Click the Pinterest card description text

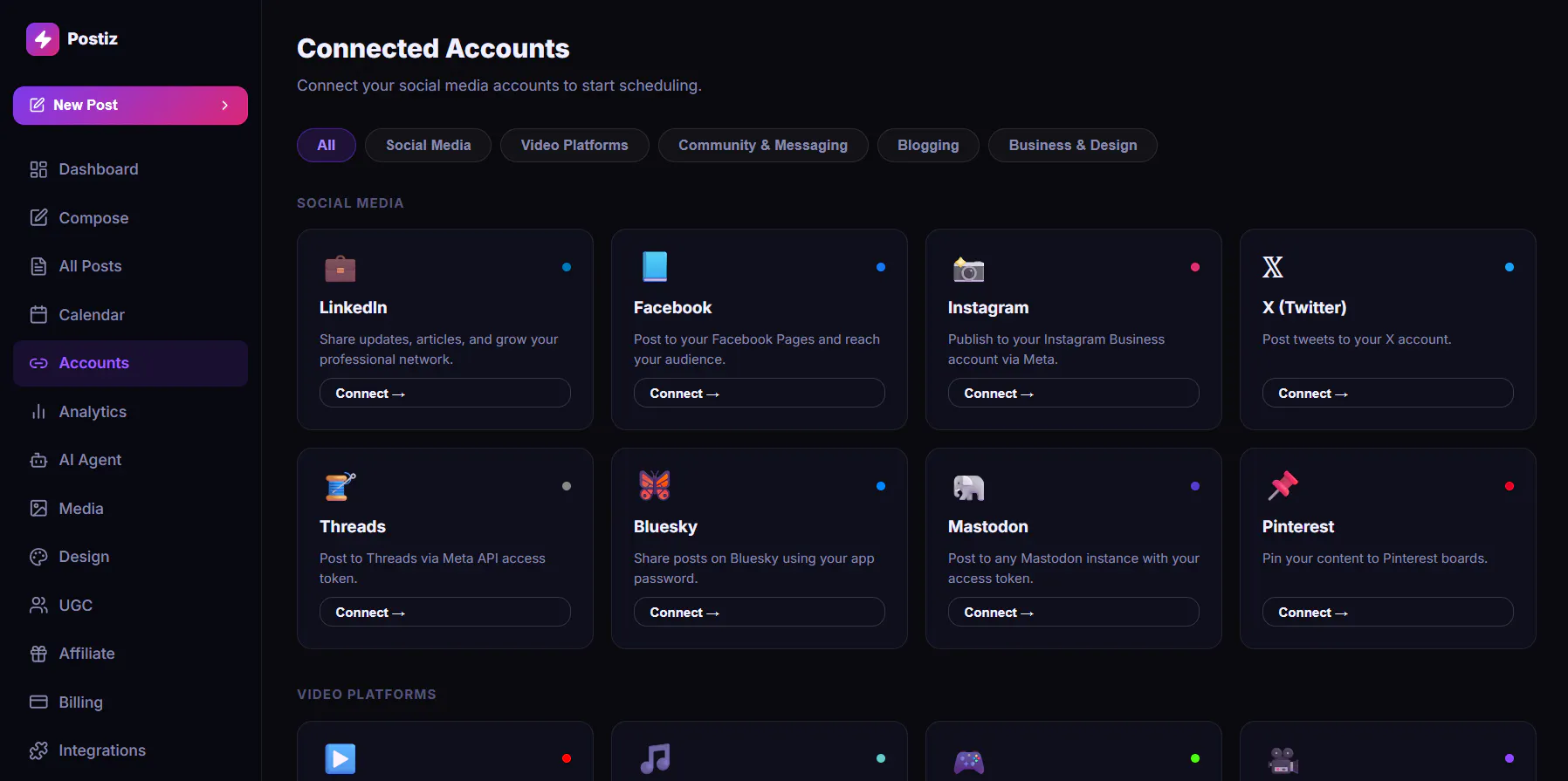tap(1375, 558)
